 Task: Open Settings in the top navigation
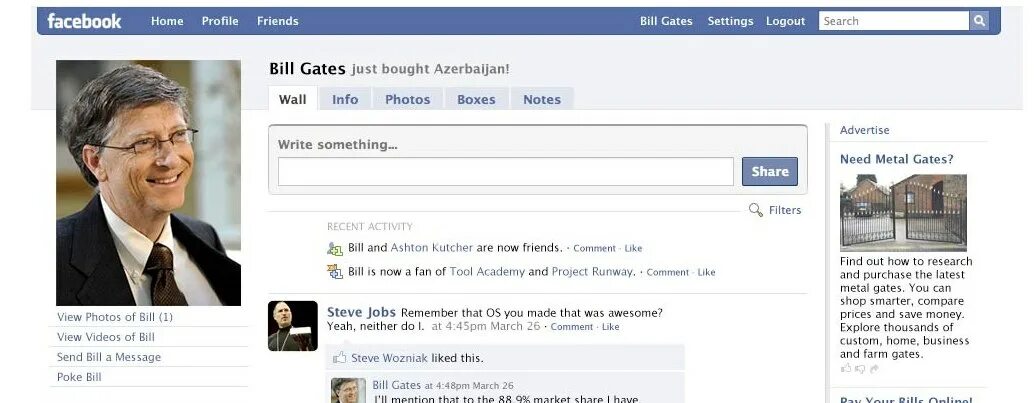pos(730,21)
